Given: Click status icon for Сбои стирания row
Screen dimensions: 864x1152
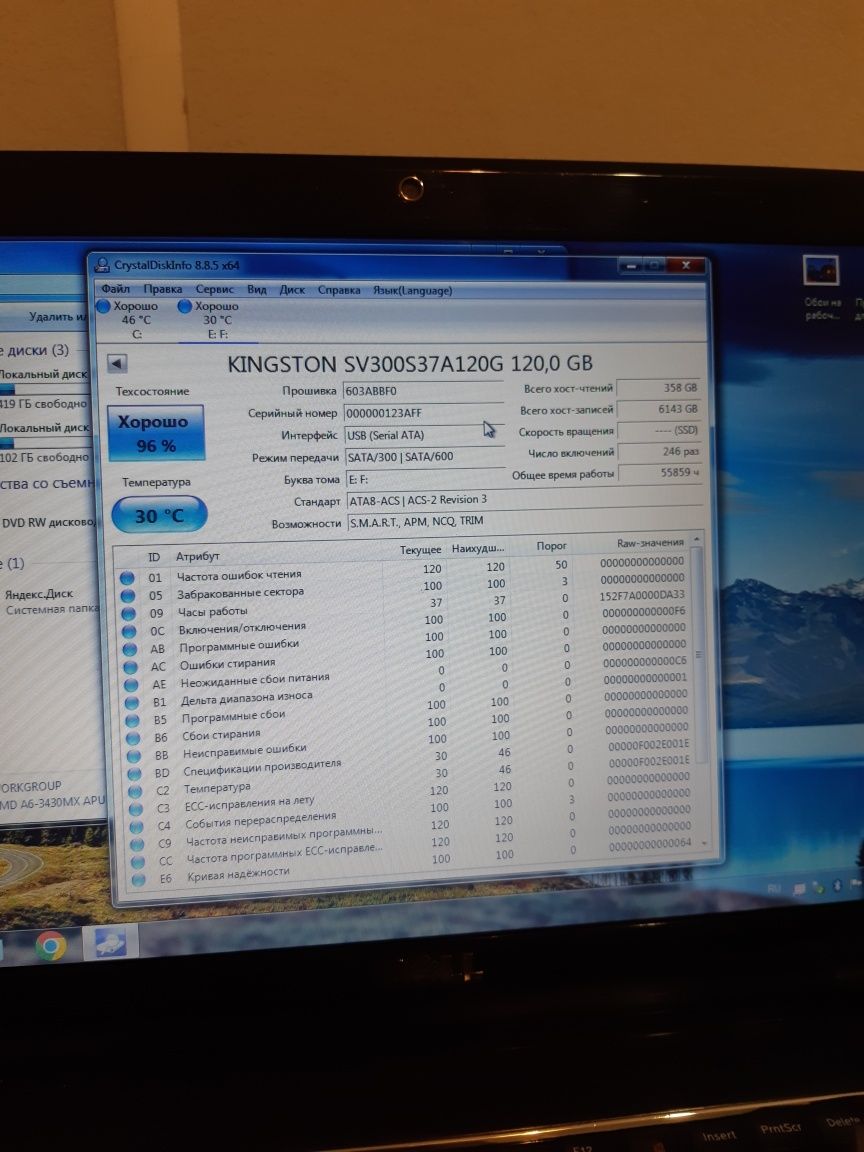Looking at the screenshot, I should 133,738.
